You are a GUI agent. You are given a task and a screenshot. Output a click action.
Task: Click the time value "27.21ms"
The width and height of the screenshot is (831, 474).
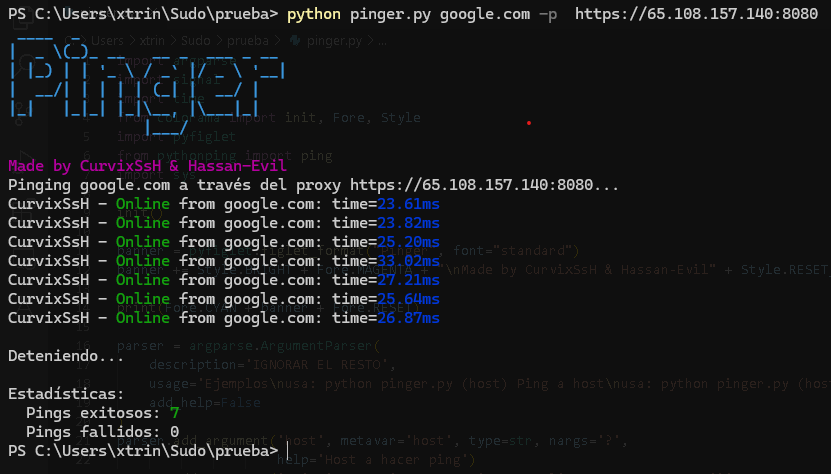pyautogui.click(x=408, y=280)
